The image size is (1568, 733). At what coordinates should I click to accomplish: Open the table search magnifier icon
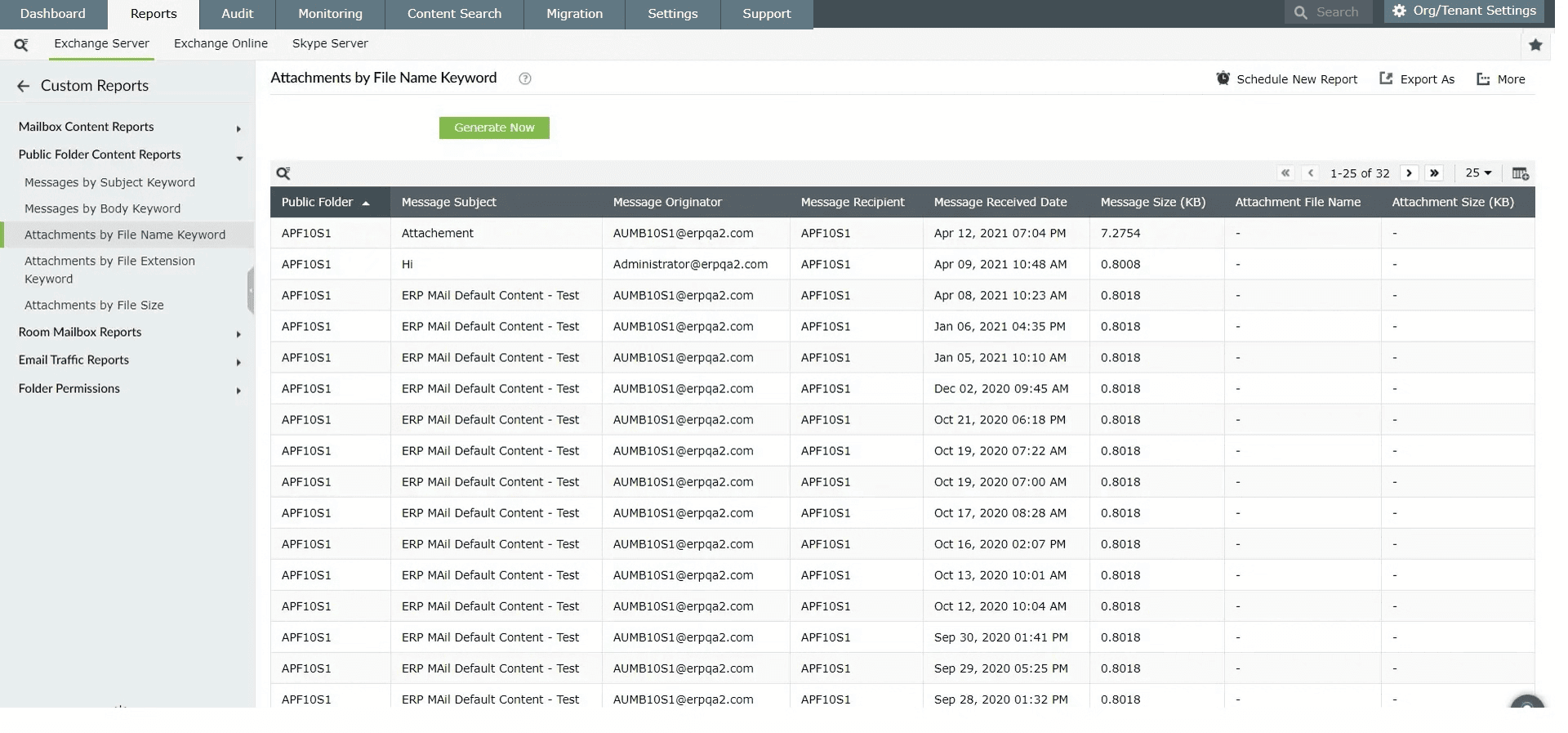click(283, 173)
